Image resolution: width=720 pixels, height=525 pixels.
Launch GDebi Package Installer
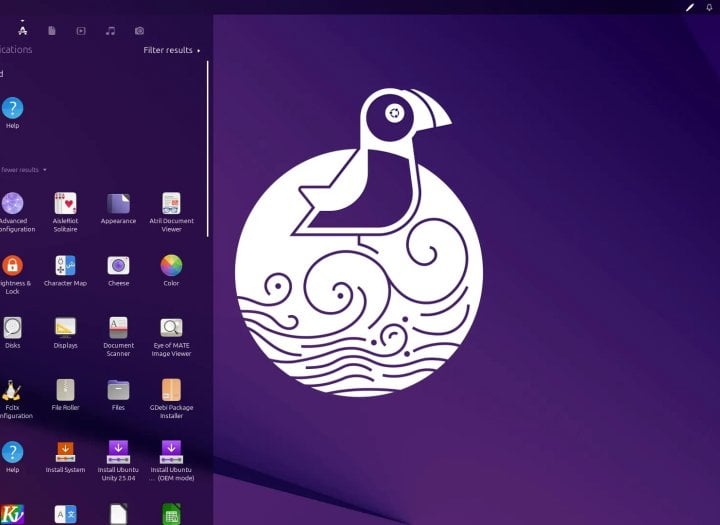171,399
